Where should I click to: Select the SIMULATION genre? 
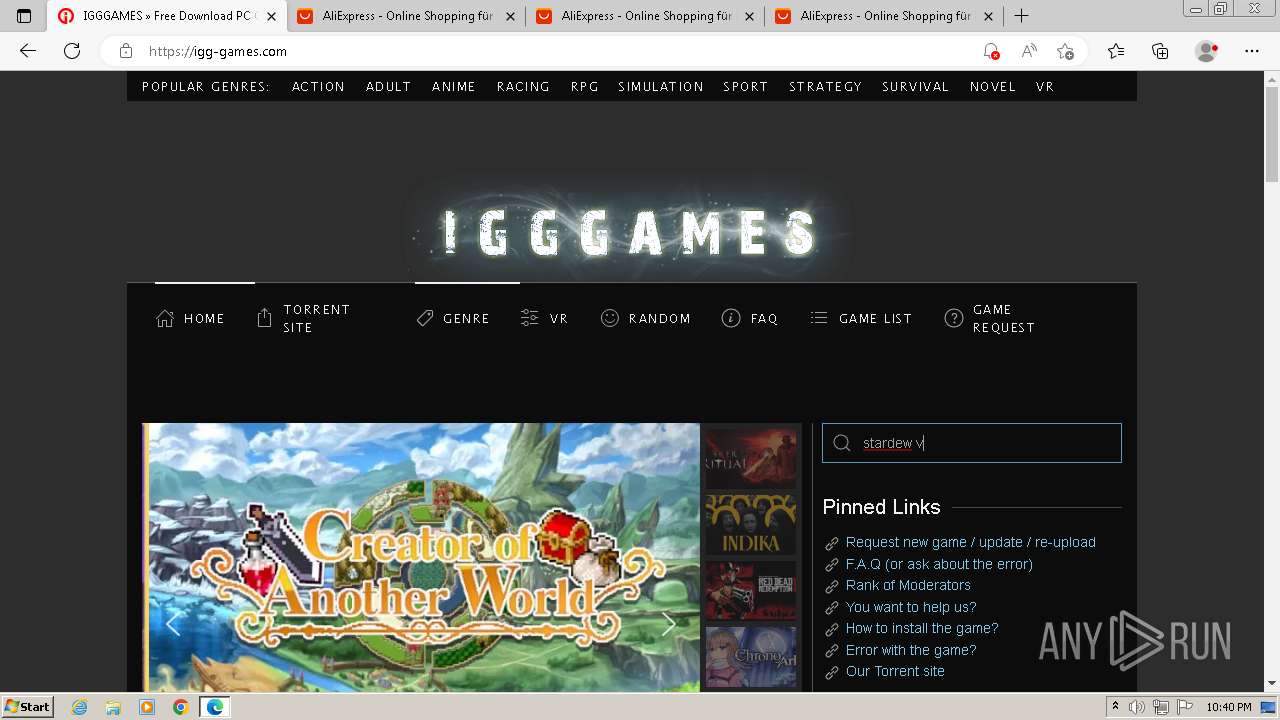[x=661, y=87]
